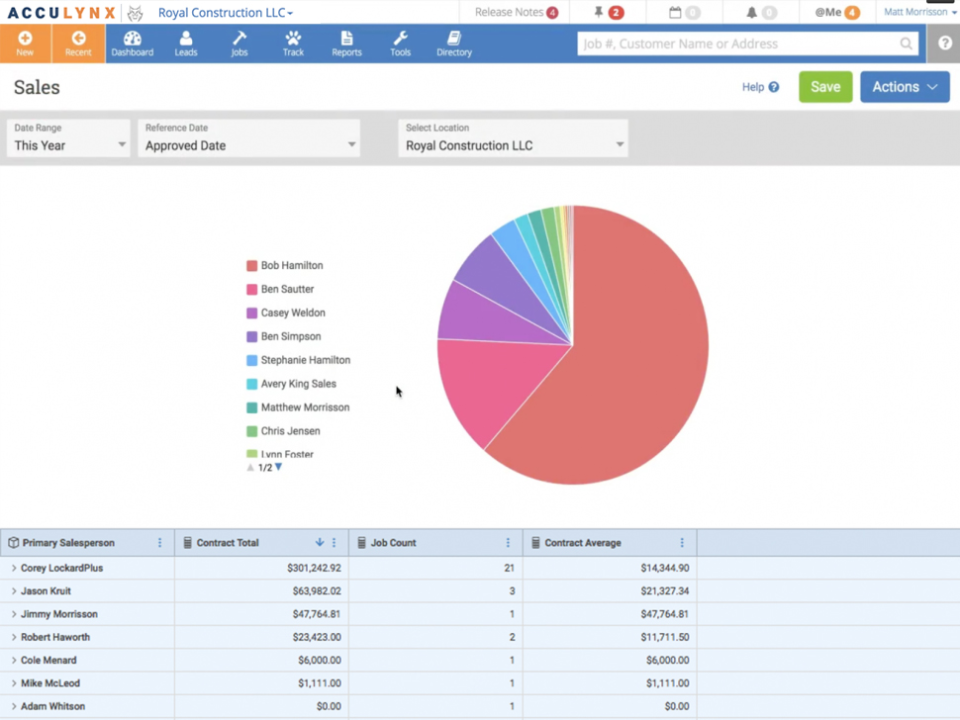The height and width of the screenshot is (720, 960).
Task: Open the Actions dropdown
Action: [903, 87]
